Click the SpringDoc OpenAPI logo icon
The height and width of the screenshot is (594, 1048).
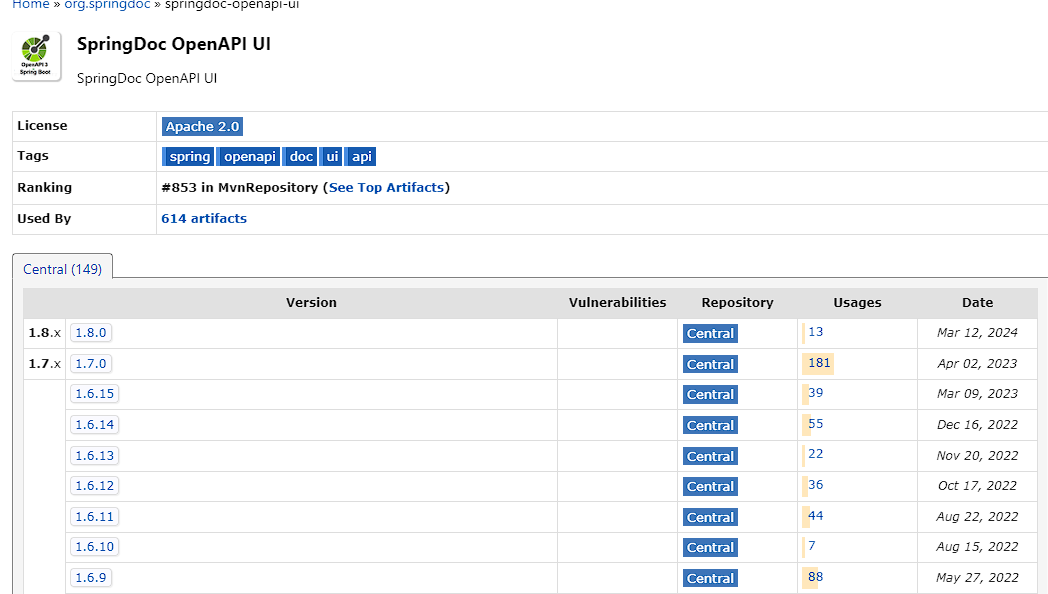[37, 57]
